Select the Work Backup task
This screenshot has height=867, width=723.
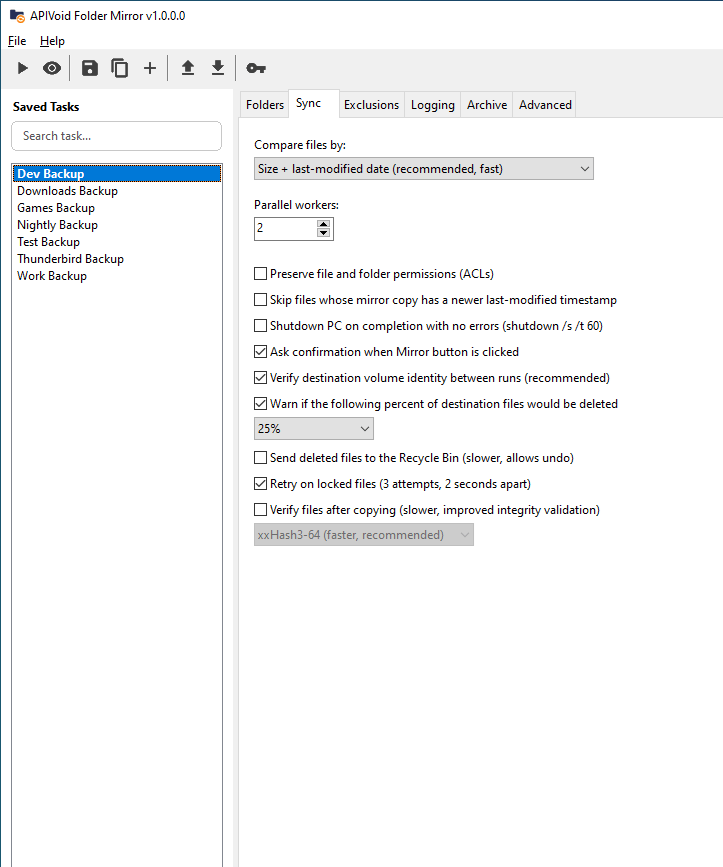[117, 276]
